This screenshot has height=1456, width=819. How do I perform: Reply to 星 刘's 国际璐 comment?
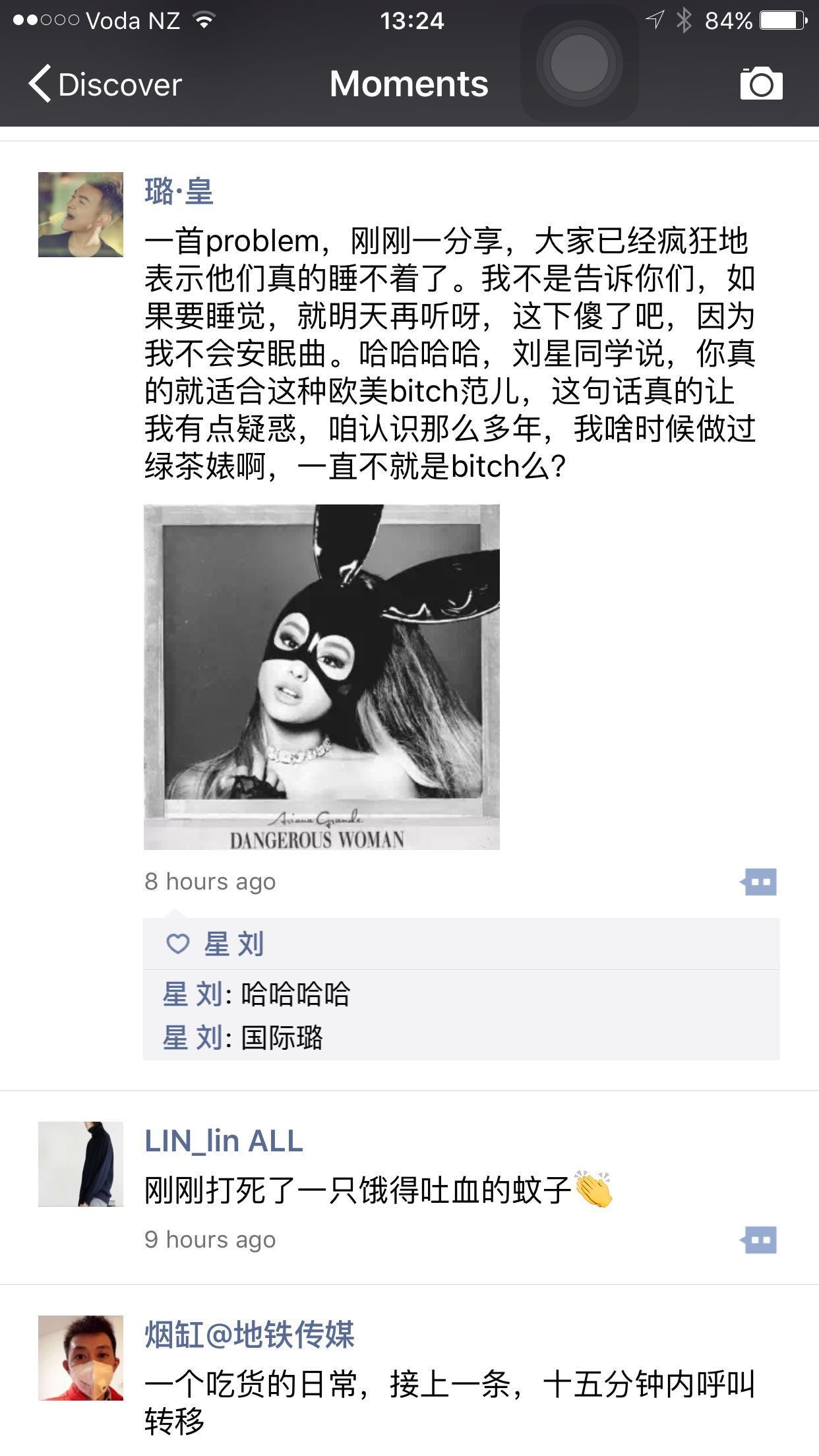pos(461,1037)
